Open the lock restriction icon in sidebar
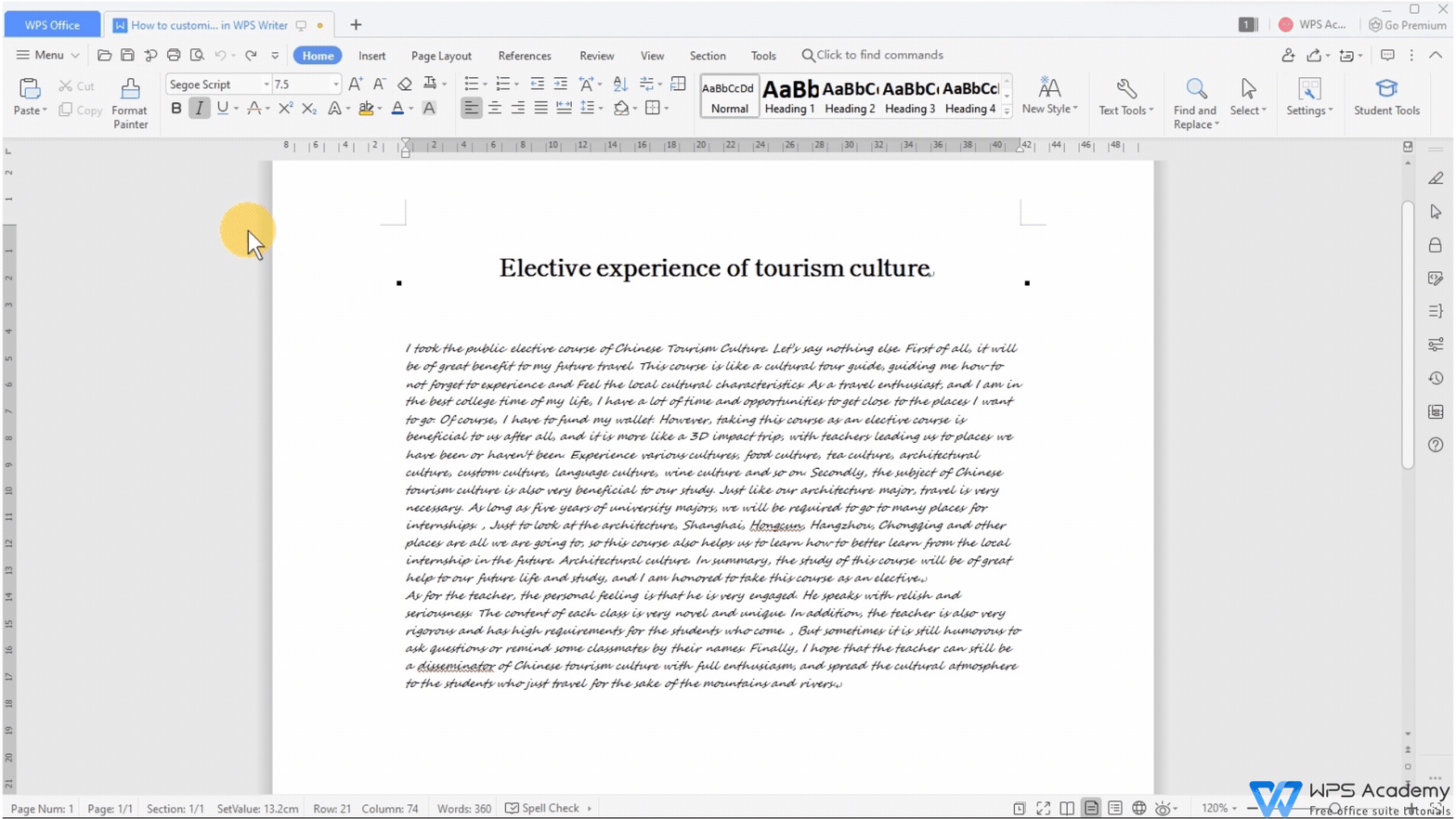This screenshot has height=819, width=1456. click(x=1436, y=245)
